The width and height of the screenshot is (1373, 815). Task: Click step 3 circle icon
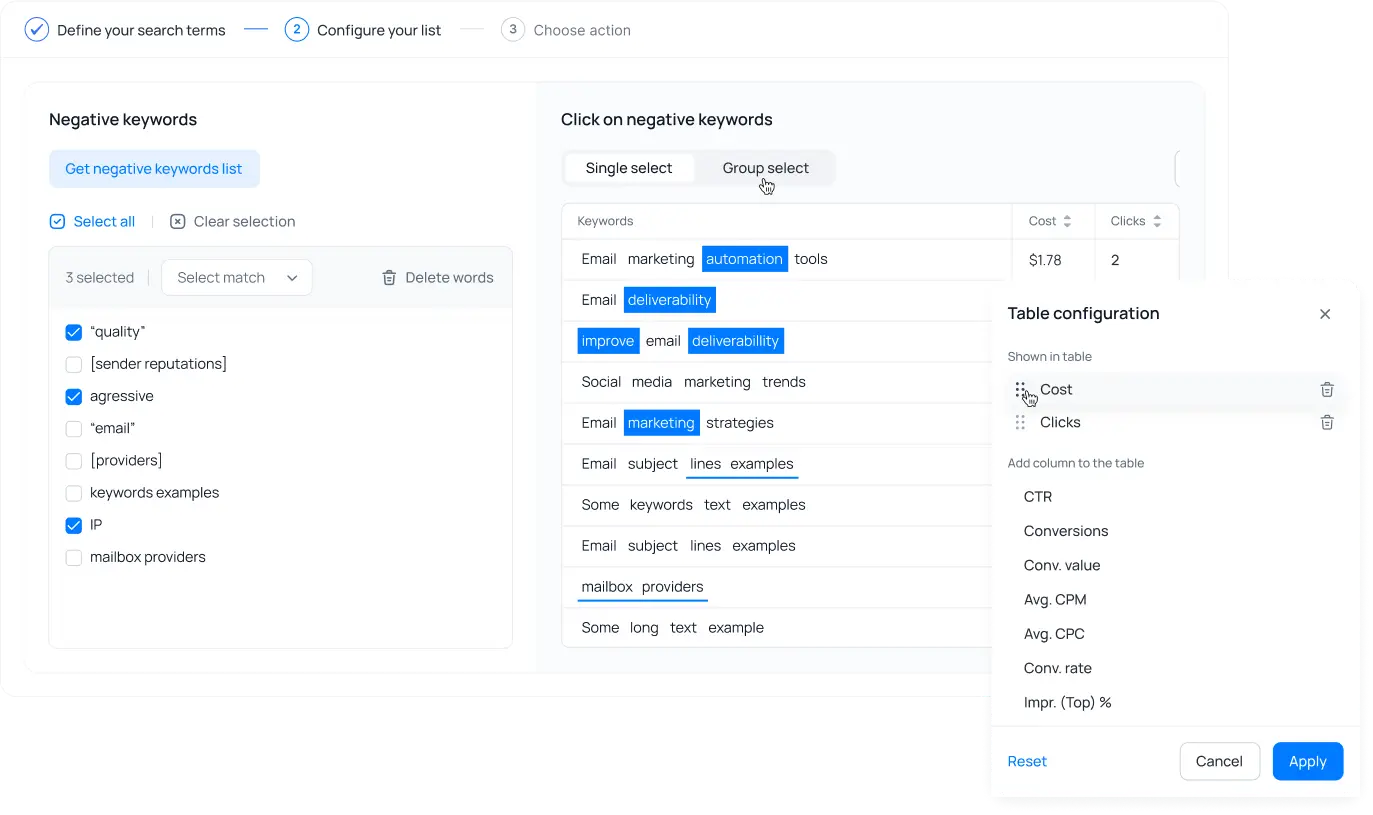[513, 30]
